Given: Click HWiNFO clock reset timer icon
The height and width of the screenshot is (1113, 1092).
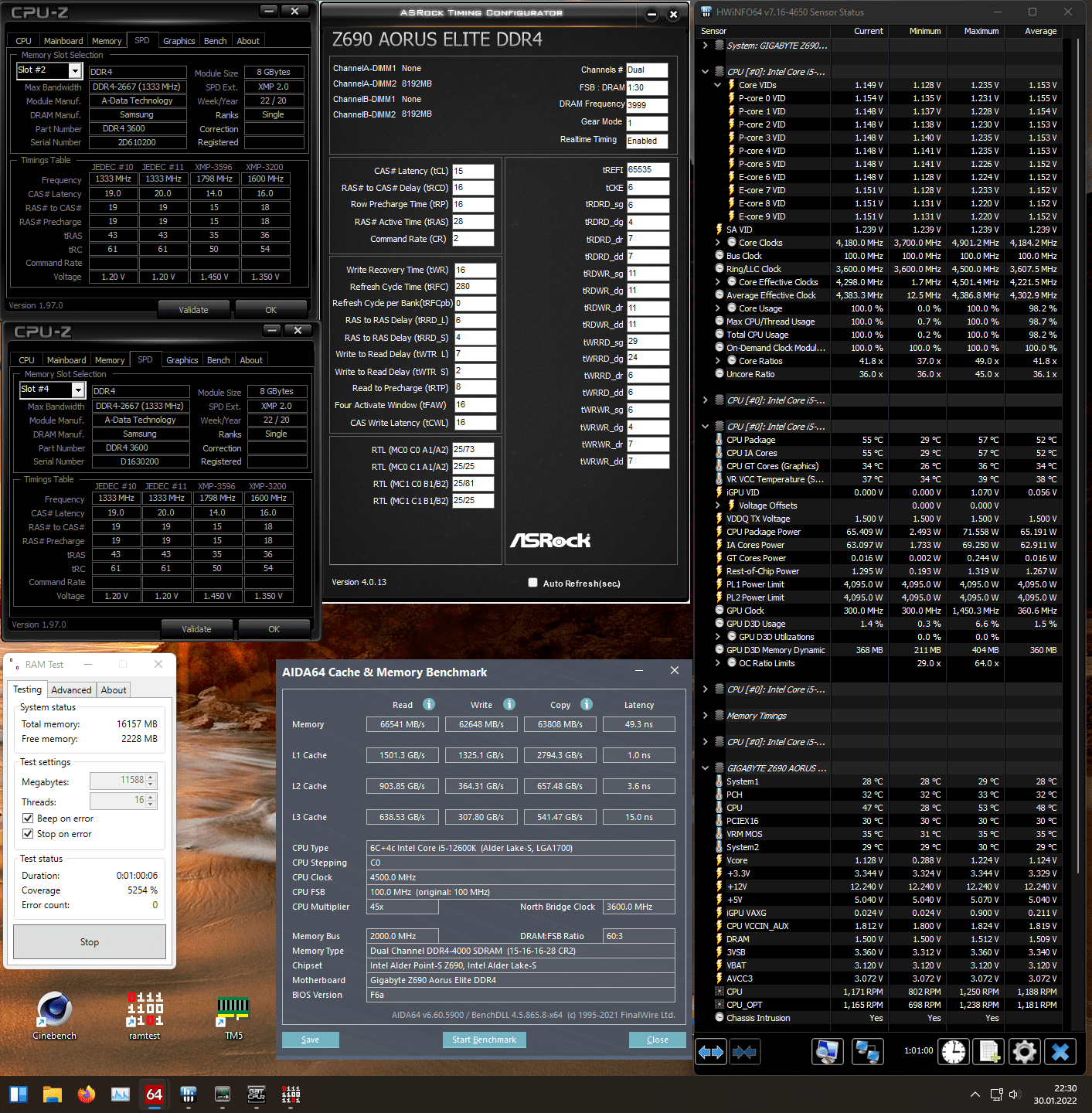Looking at the screenshot, I should click(954, 1051).
